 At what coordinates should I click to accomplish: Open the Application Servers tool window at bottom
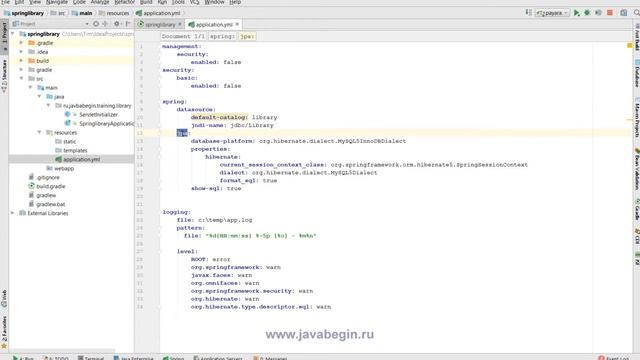(218, 358)
